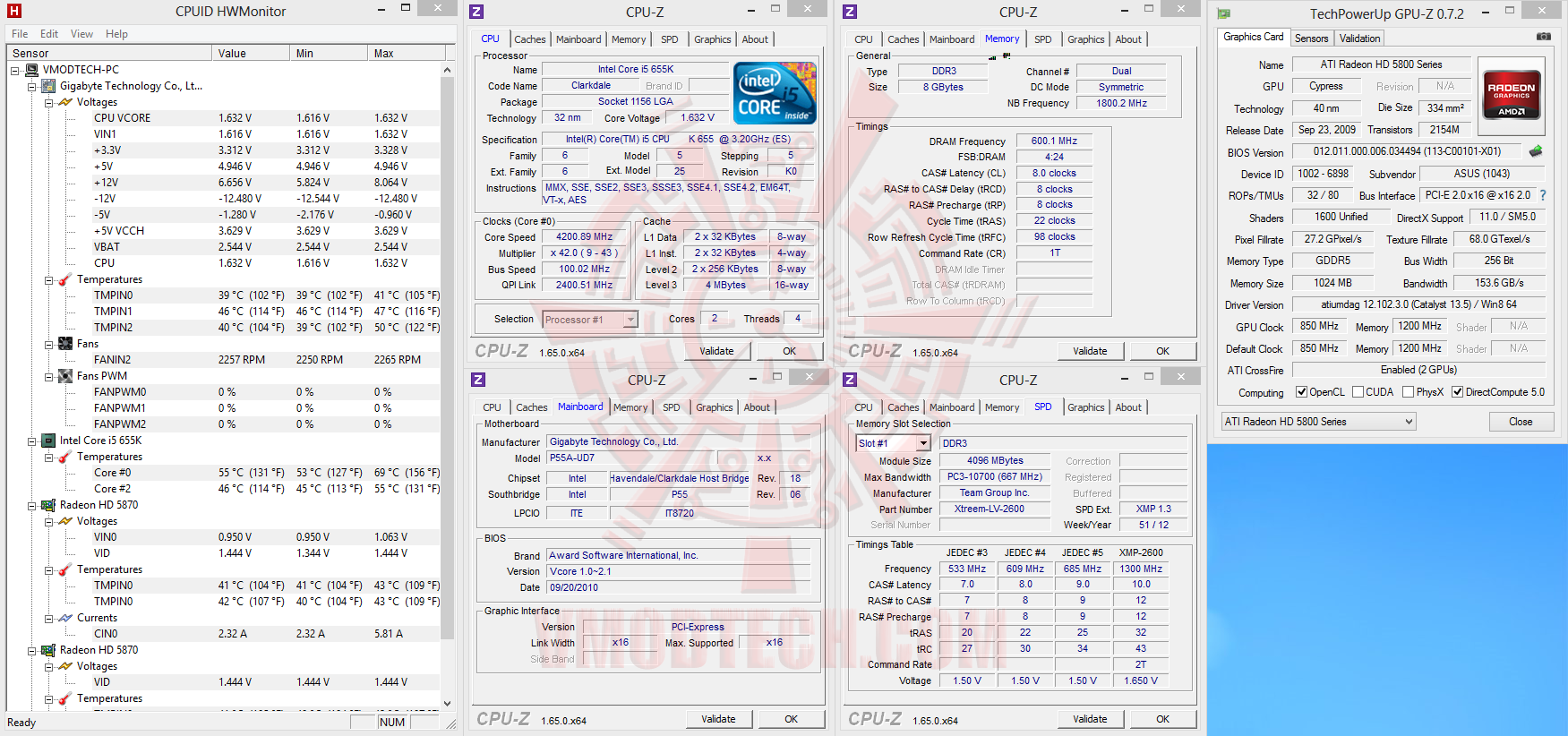The image size is (1568, 736).
Task: Click OK in the CPU-Z Motherboard window
Action: point(791,719)
